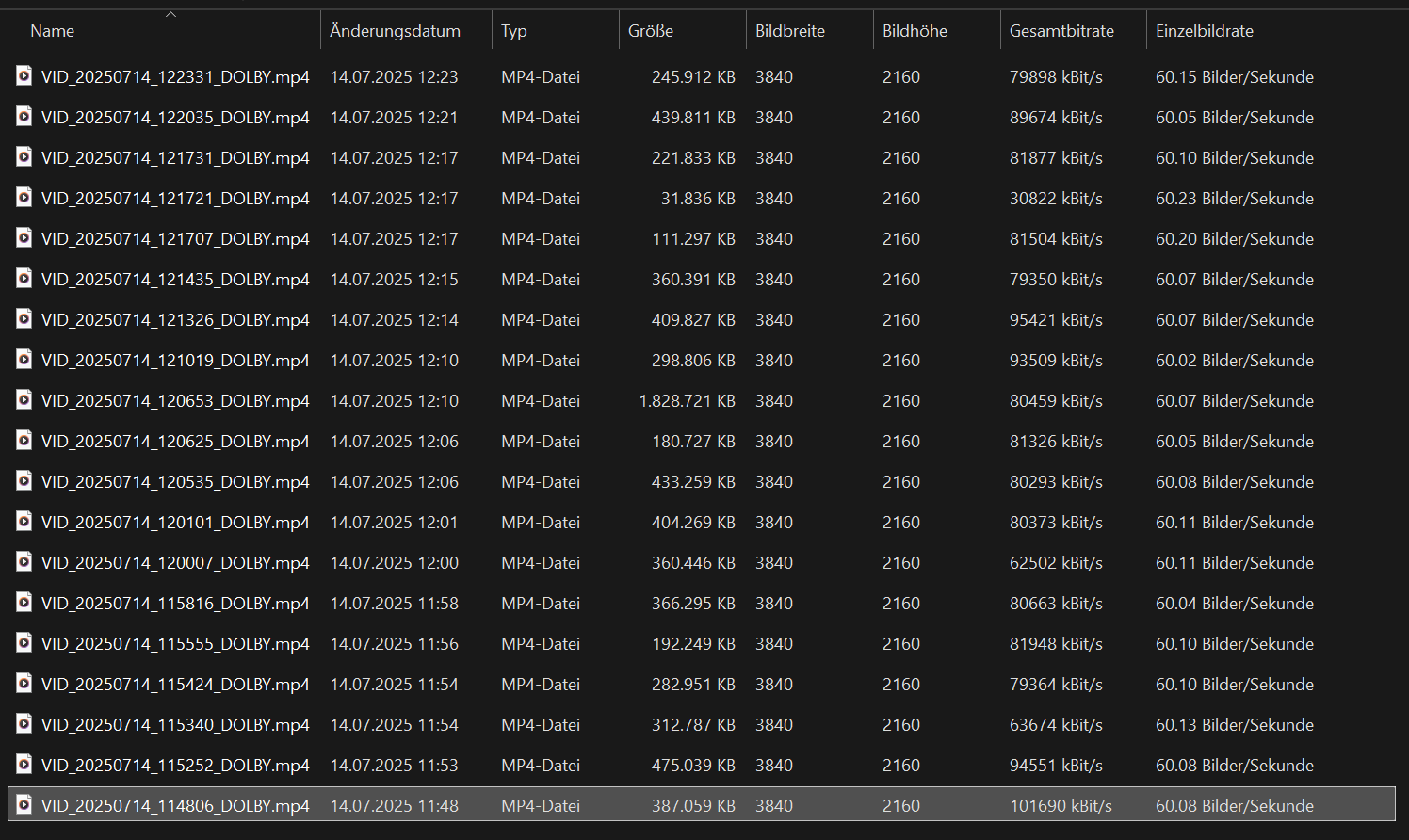Screen dimensions: 1409x840
Task: Click the icon next to VID_20250714_120653_DOLBY.mp4
Action: click(24, 400)
